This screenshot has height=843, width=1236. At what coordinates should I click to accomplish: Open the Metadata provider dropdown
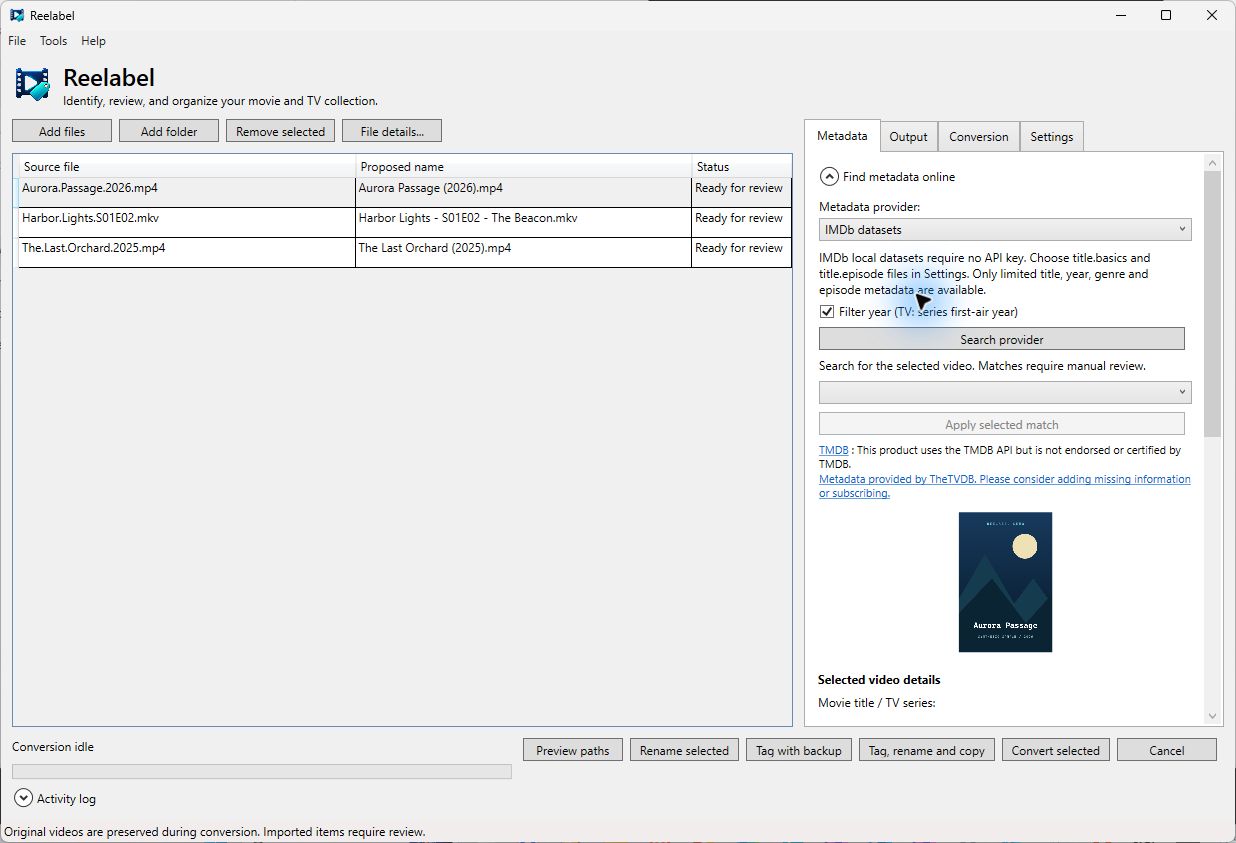point(1005,230)
